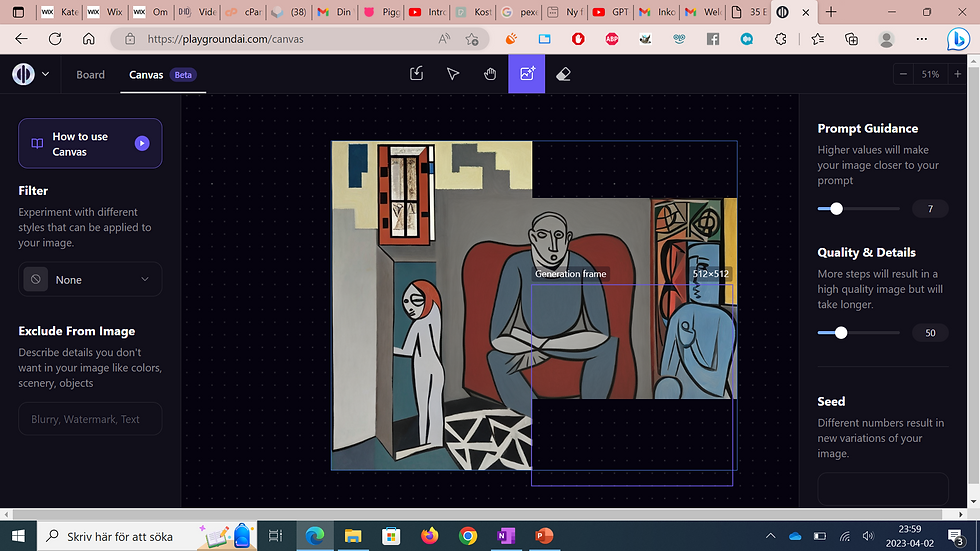The image size is (980, 551).
Task: Select the arrow selection tool
Action: coord(453,74)
